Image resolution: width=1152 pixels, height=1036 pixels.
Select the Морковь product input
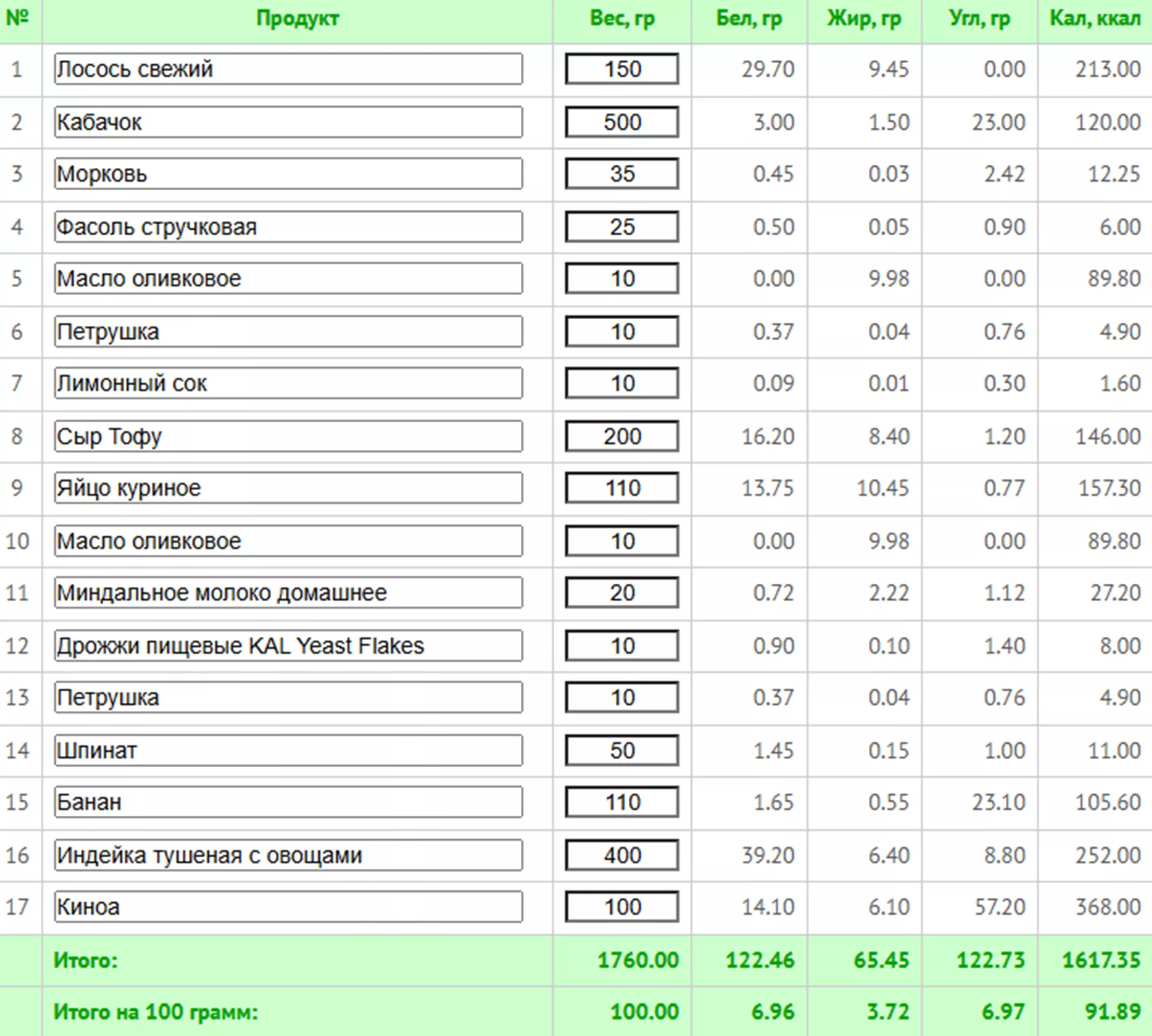(x=288, y=174)
